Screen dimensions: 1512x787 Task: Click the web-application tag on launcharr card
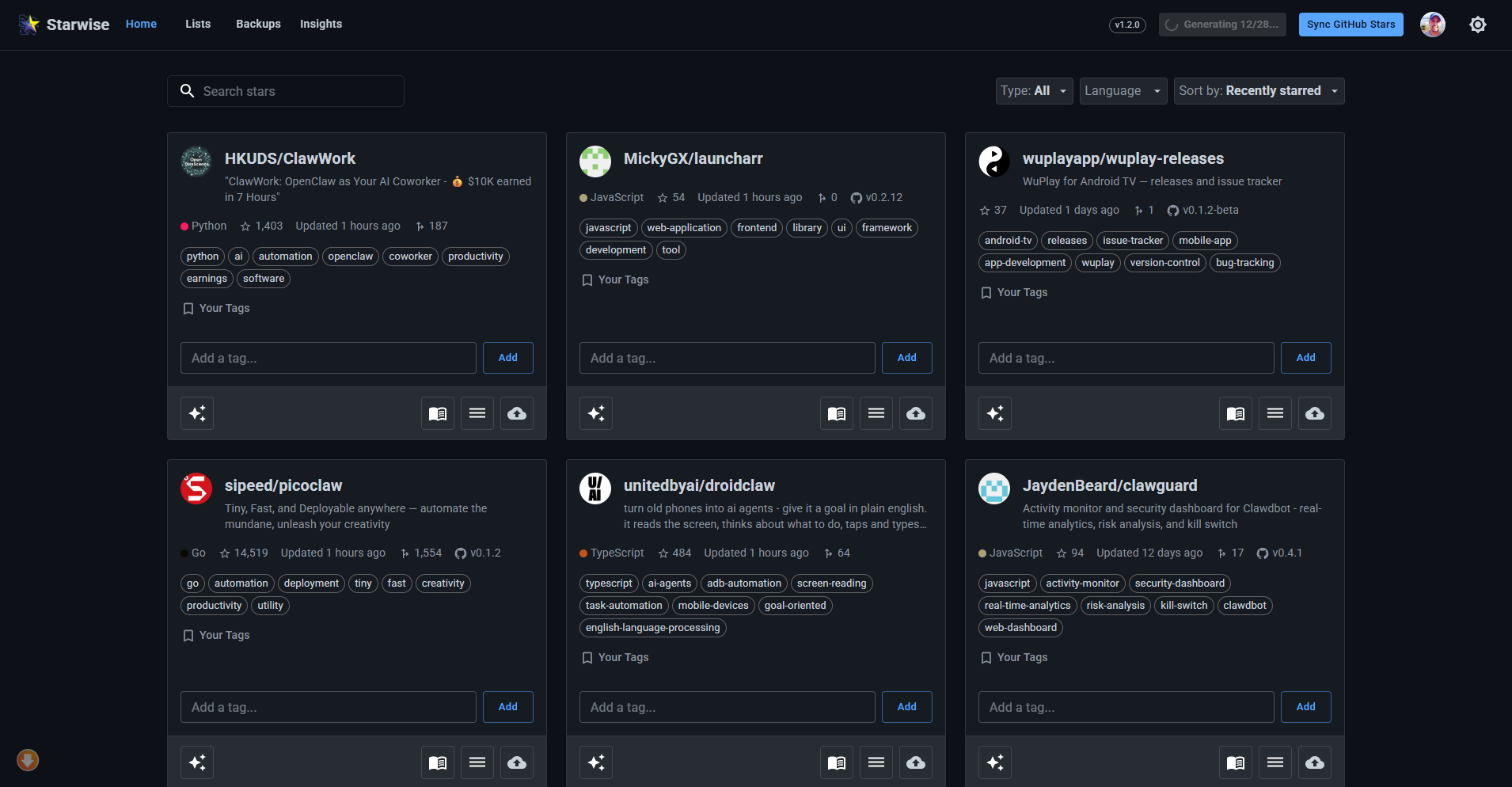(684, 228)
